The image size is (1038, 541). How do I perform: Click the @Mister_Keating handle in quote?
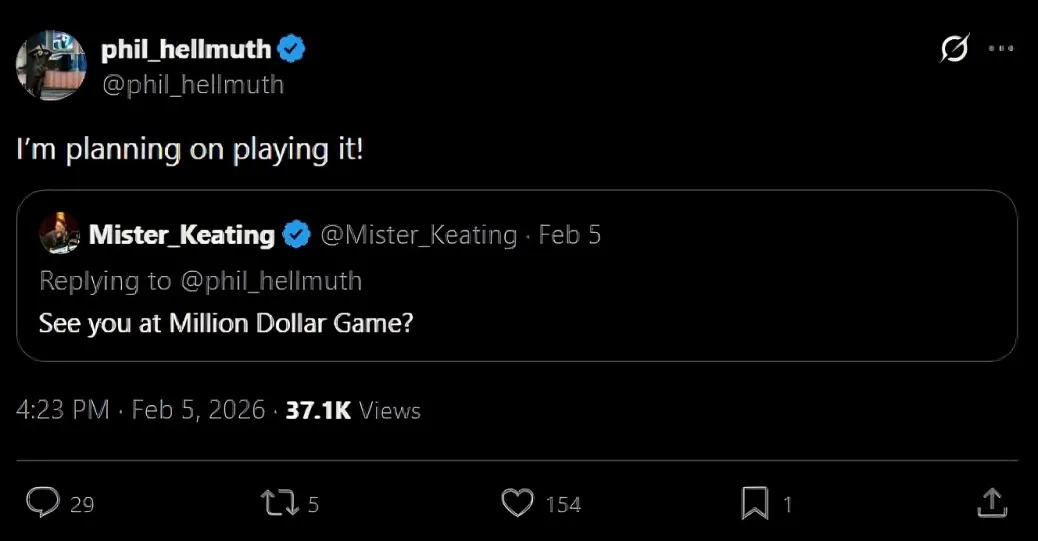coord(418,235)
